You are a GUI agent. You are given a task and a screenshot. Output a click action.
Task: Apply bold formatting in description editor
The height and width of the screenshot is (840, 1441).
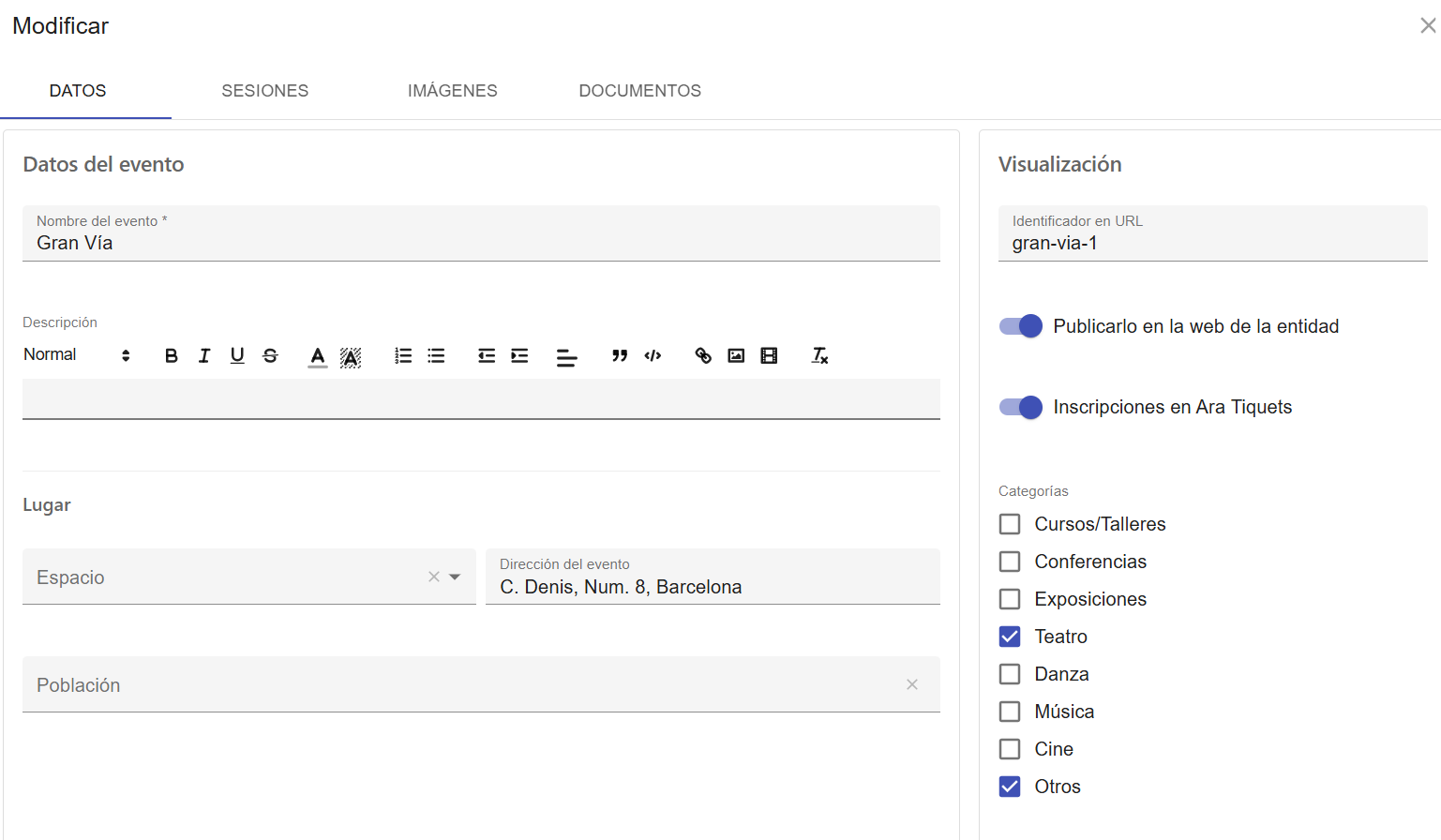pyautogui.click(x=172, y=355)
